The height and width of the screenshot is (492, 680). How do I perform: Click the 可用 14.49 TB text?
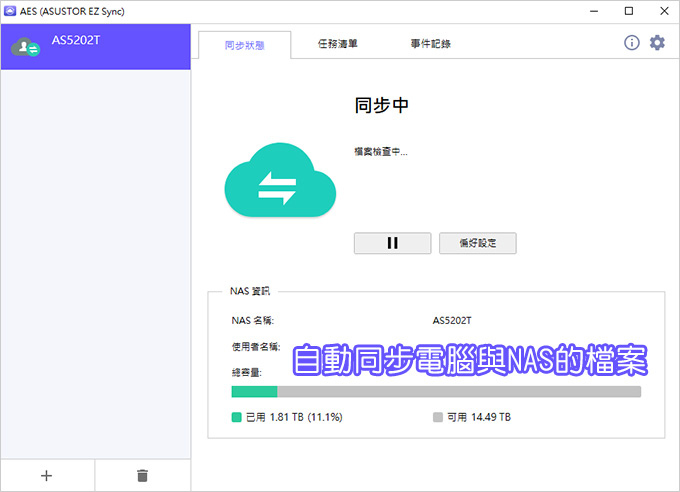click(x=479, y=417)
